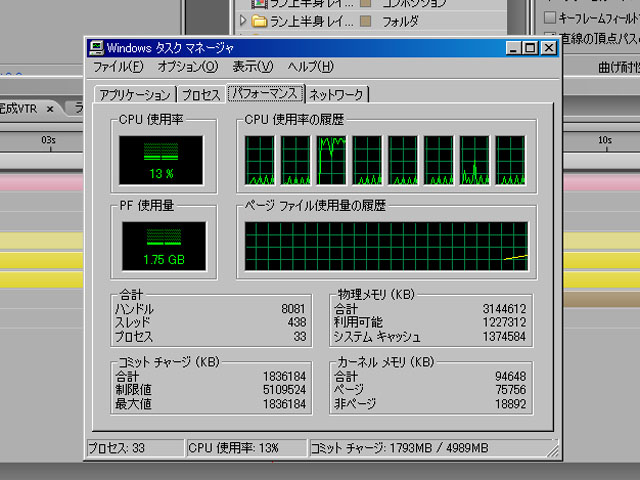The image size is (640, 480).
Task: Switch to the プロセス tab
Action: point(201,95)
